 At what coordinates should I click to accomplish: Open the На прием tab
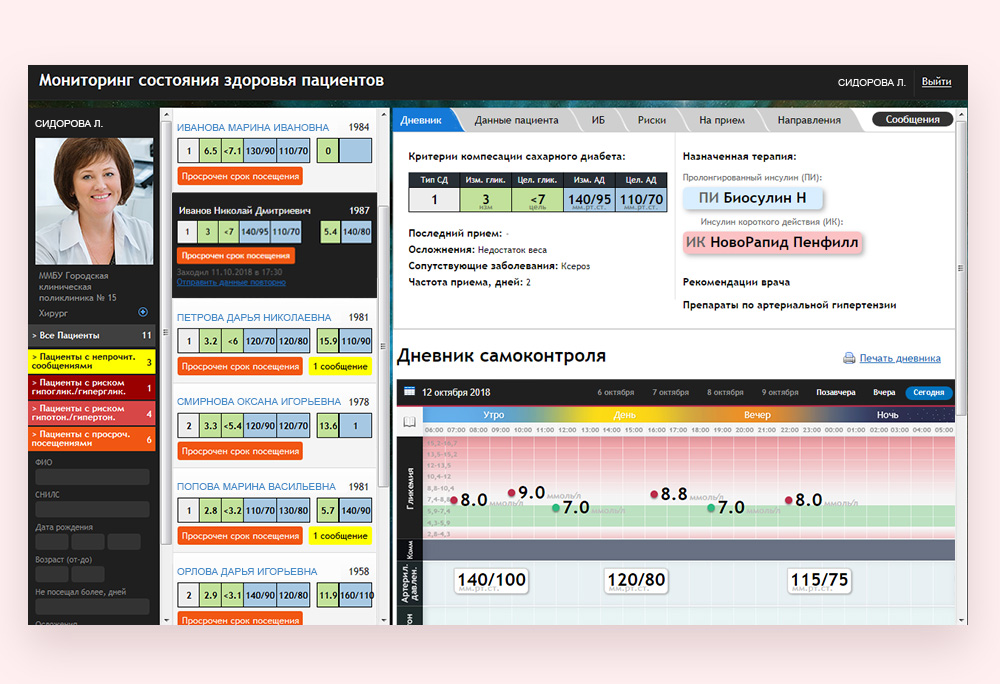[x=721, y=120]
